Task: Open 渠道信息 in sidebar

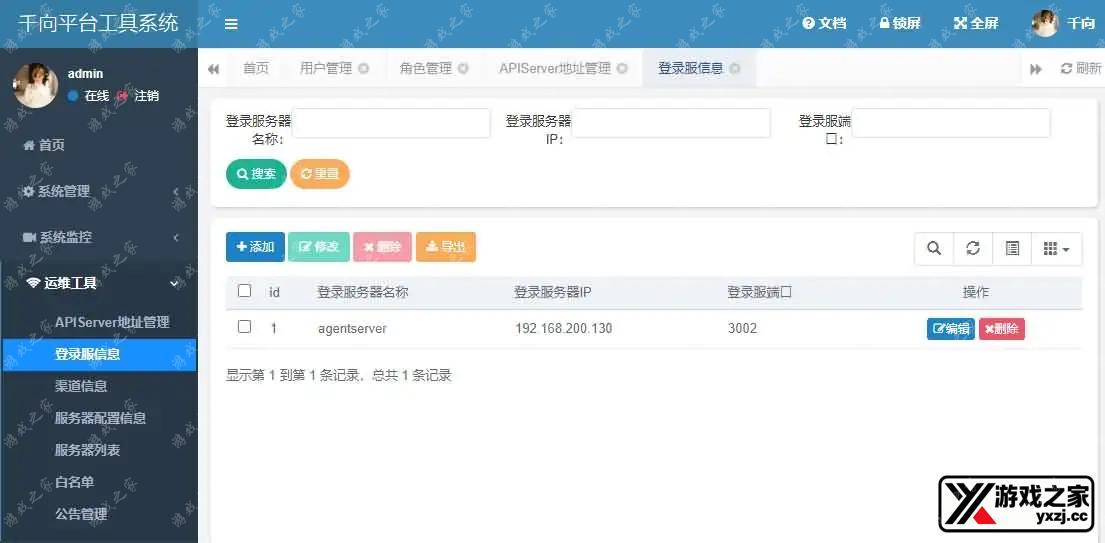Action: (81, 386)
